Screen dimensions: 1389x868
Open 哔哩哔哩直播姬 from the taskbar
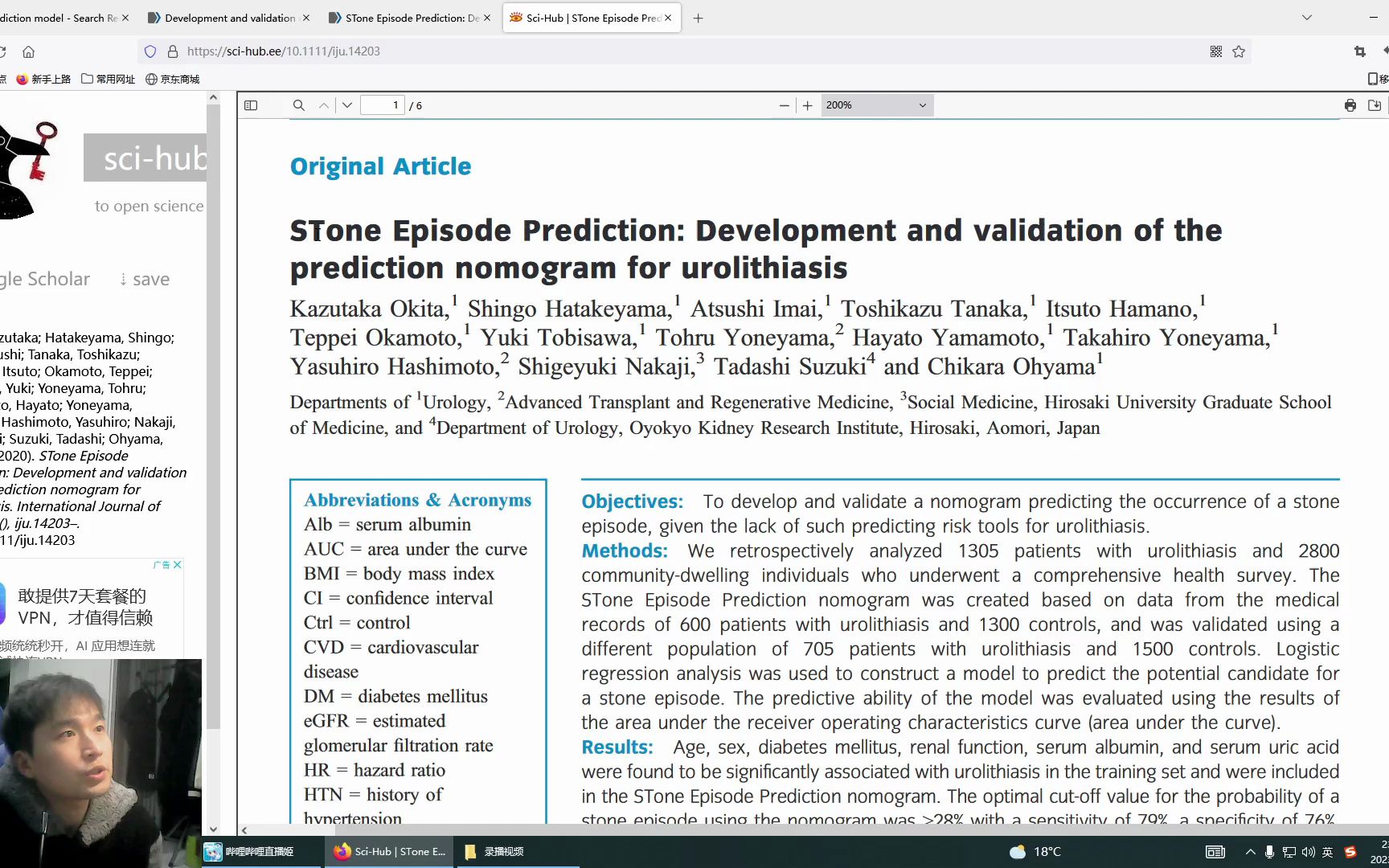(260, 851)
